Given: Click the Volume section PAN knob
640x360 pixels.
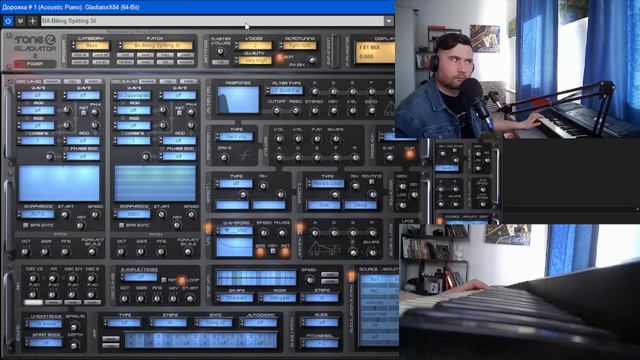Looking at the screenshot, I should [317, 139].
